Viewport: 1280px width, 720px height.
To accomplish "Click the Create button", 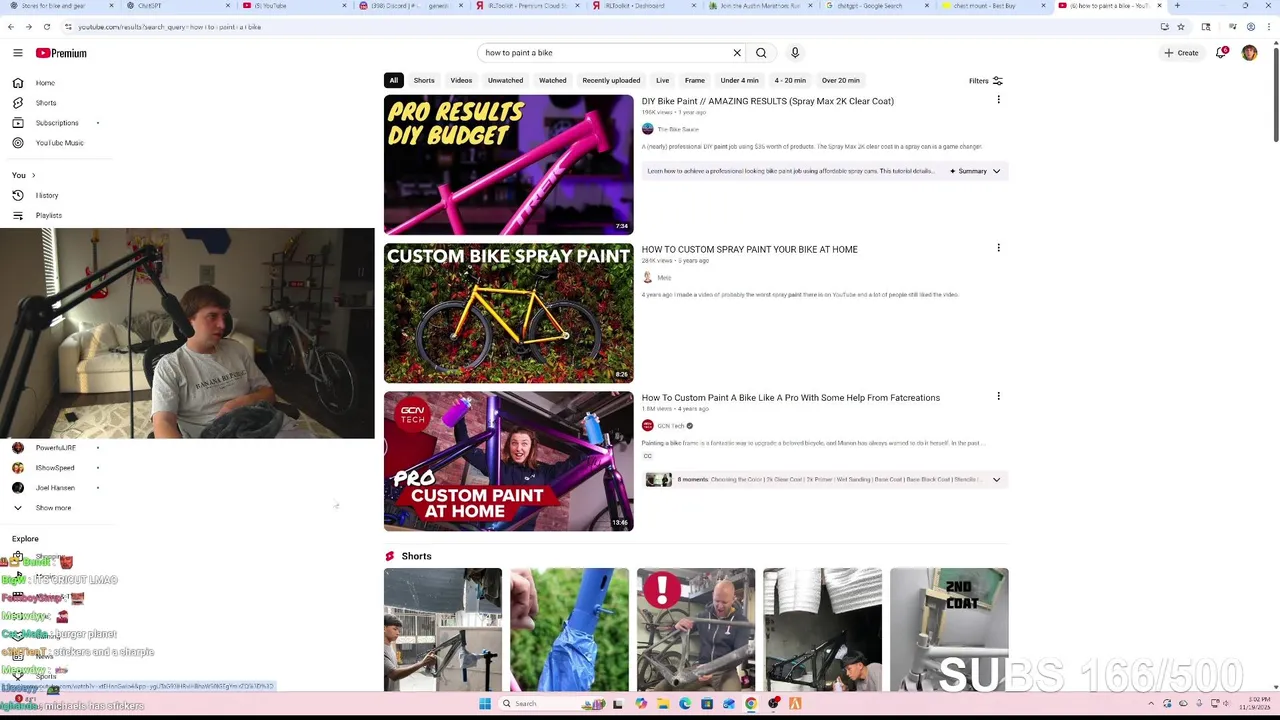I will pyautogui.click(x=1181, y=53).
